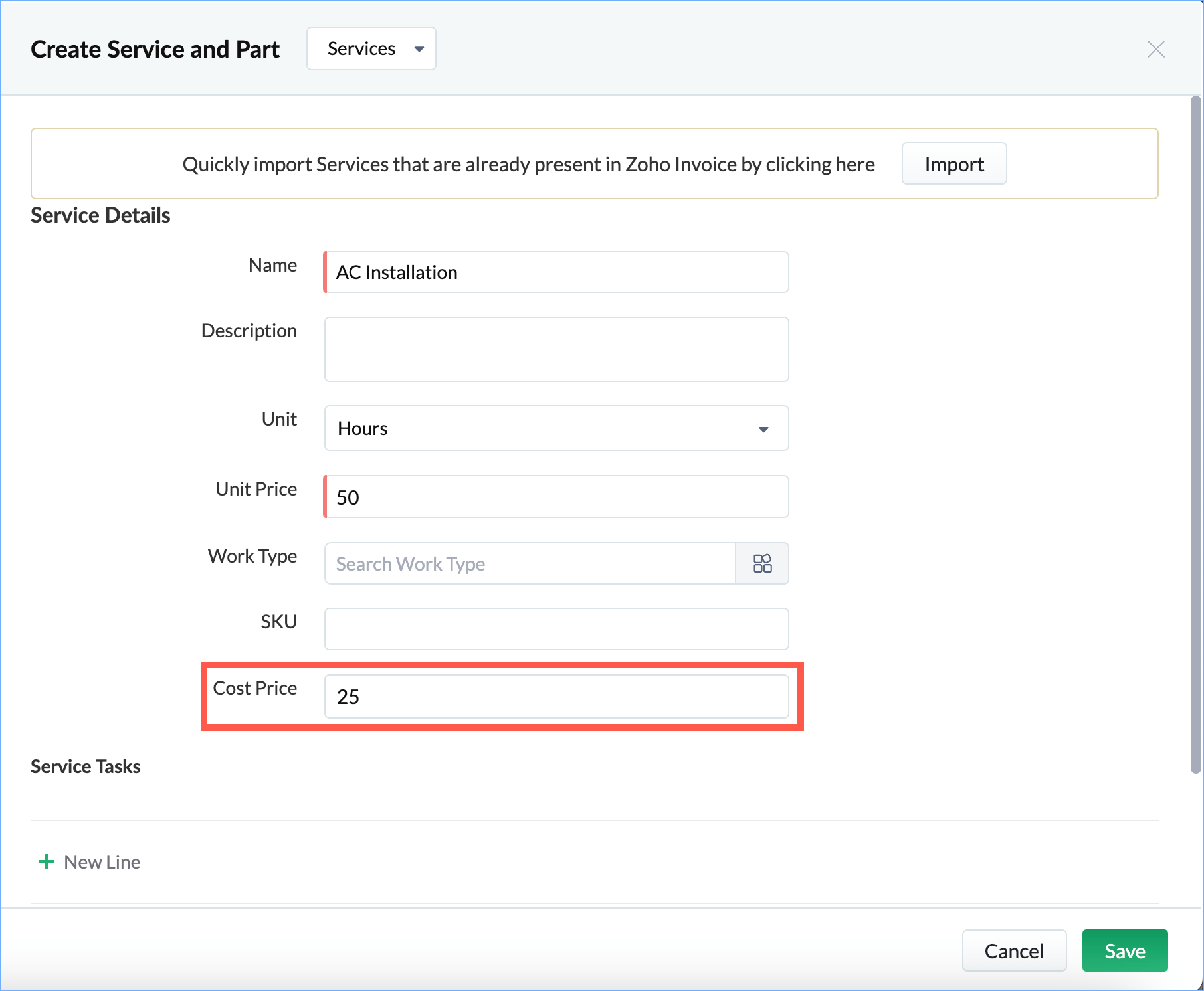Click the Unit Price label
This screenshot has height=991, width=1204.
point(256,489)
